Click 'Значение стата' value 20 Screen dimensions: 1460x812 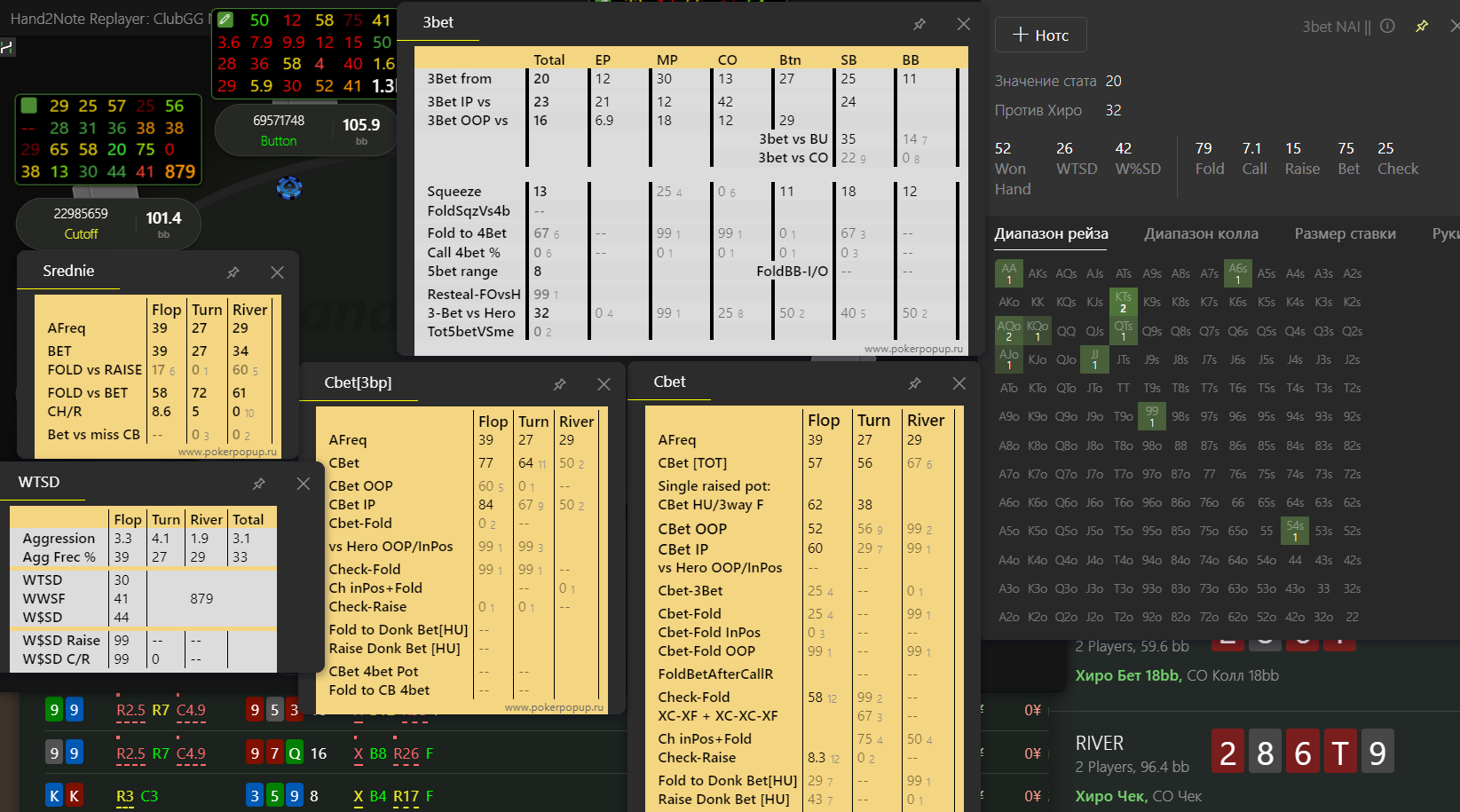pyautogui.click(x=1113, y=81)
